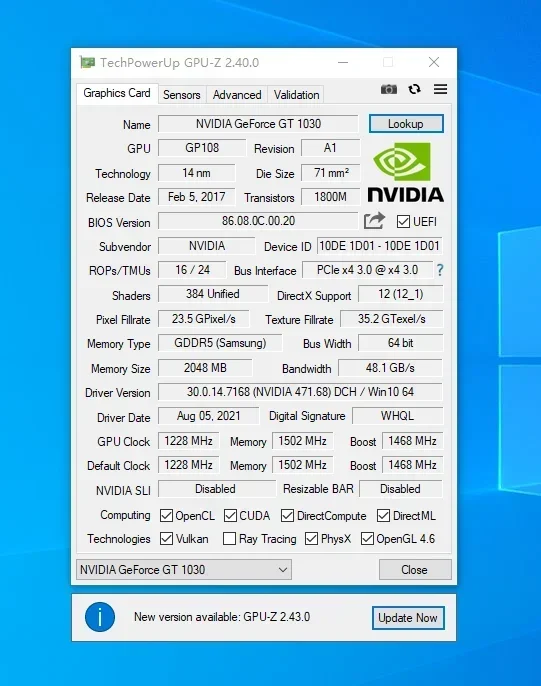The width and height of the screenshot is (541, 686).
Task: Click the Bus Width field 64 bit
Action: (x=401, y=343)
